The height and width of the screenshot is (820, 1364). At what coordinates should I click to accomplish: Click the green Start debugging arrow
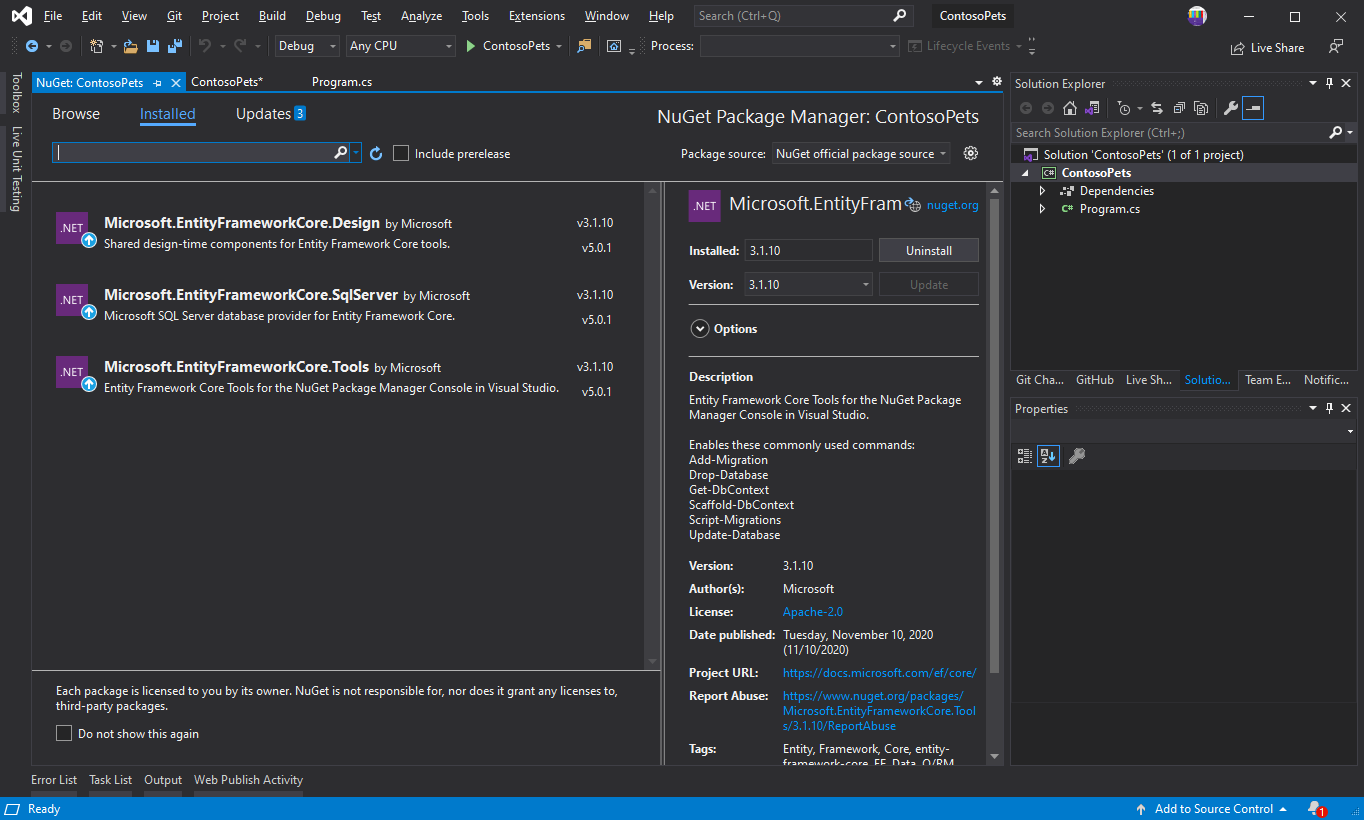[471, 46]
